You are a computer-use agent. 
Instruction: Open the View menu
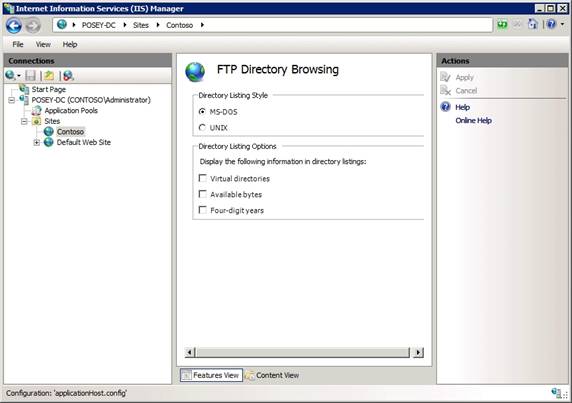43,44
